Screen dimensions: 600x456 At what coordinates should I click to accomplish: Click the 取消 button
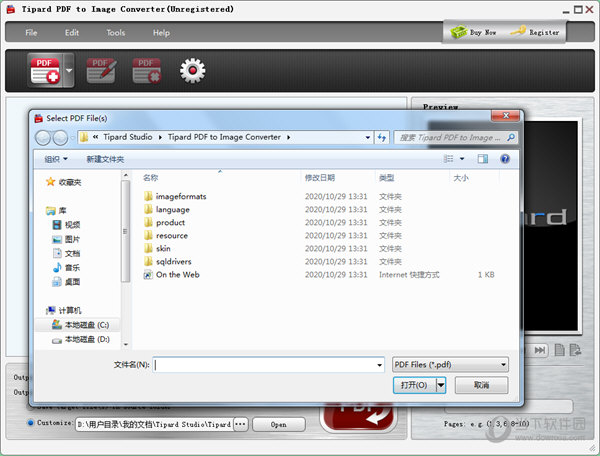[x=481, y=385]
